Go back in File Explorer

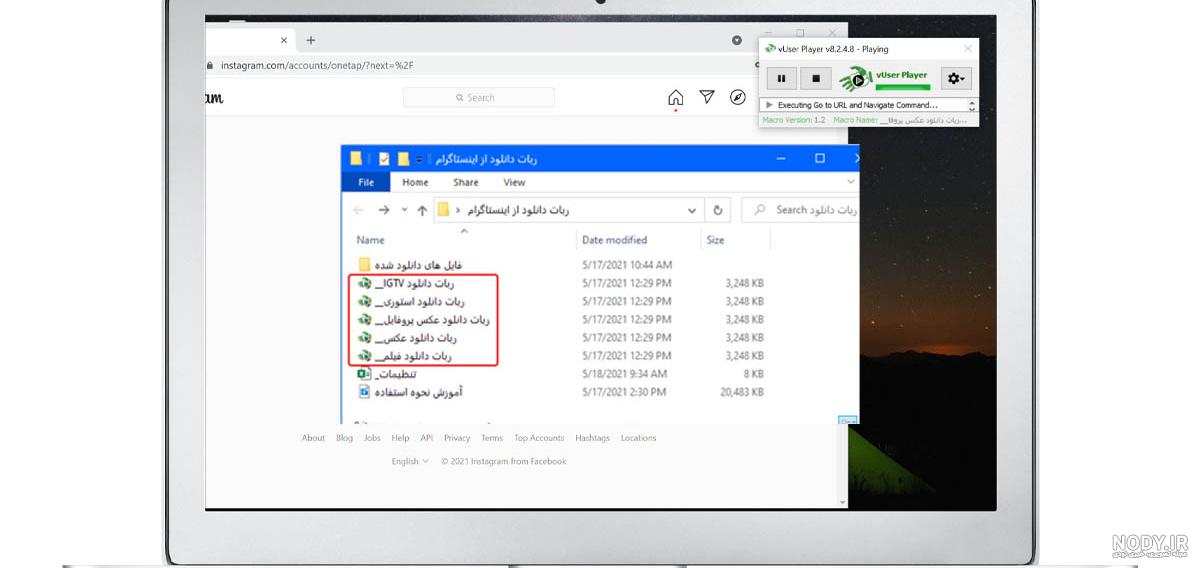(x=359, y=210)
